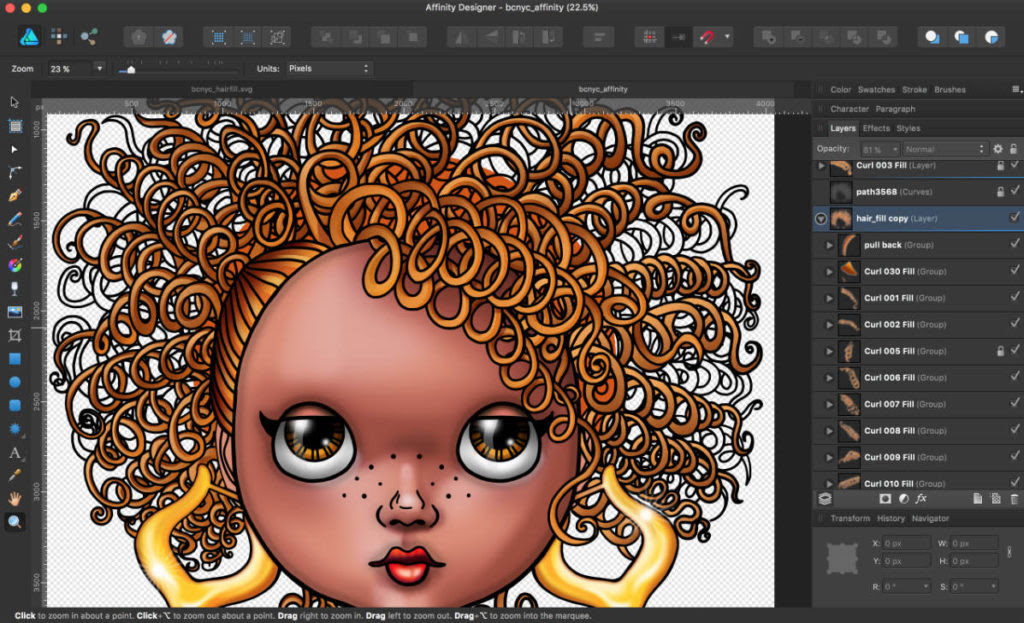Viewport: 1024px width, 623px height.
Task: Open the Units dropdown set to Pixels
Action: [328, 69]
